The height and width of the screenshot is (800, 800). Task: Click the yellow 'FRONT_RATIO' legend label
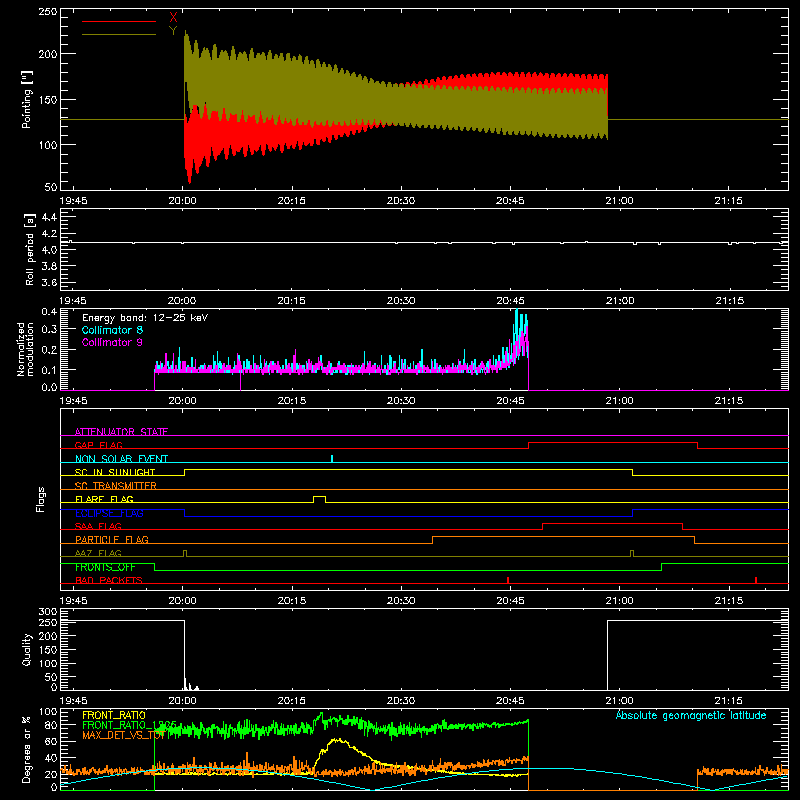pyautogui.click(x=114, y=715)
